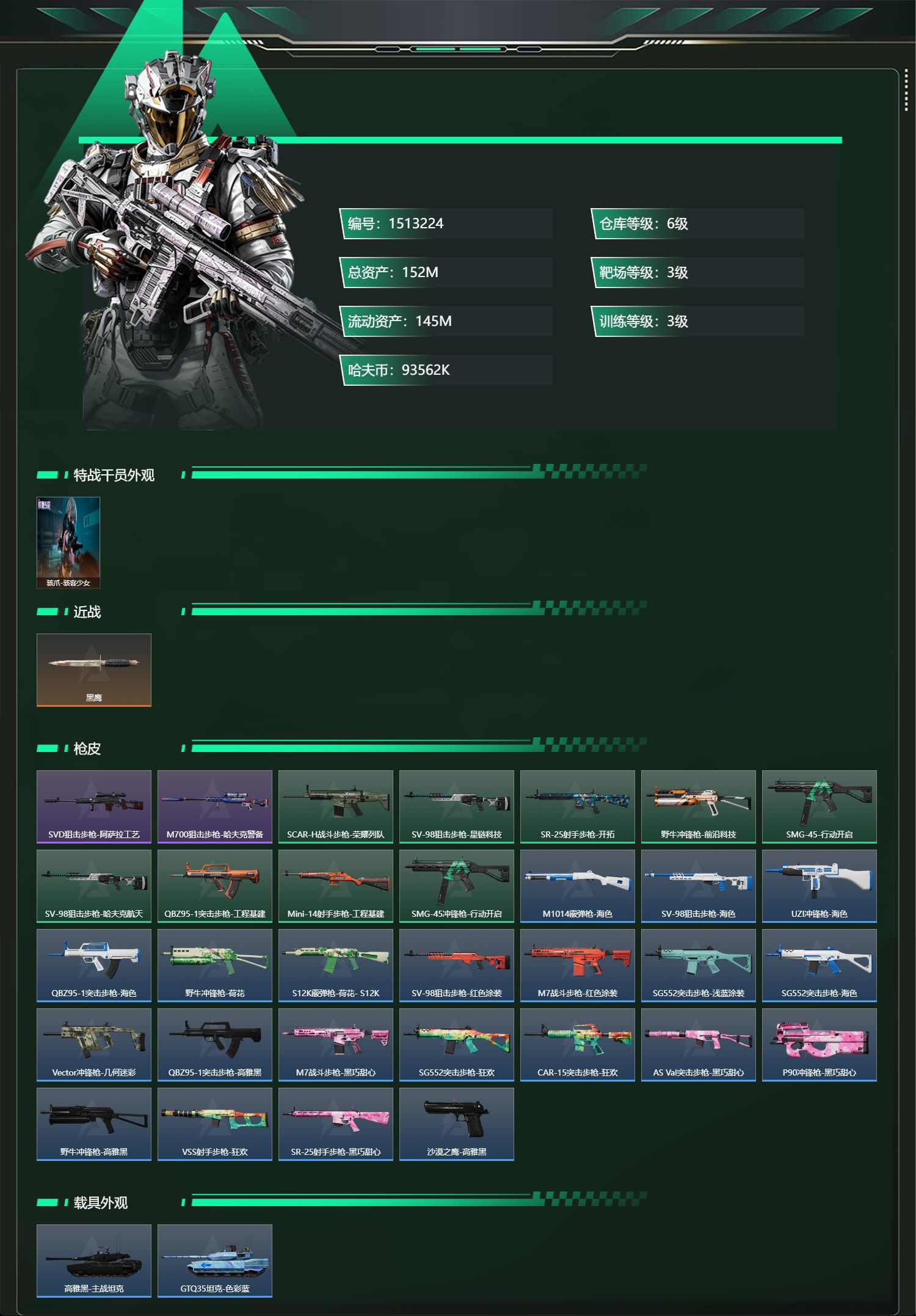Open the GTQ35坦克-色彩蓝 vehicle skin
The width and height of the screenshot is (916, 1316).
[215, 1261]
